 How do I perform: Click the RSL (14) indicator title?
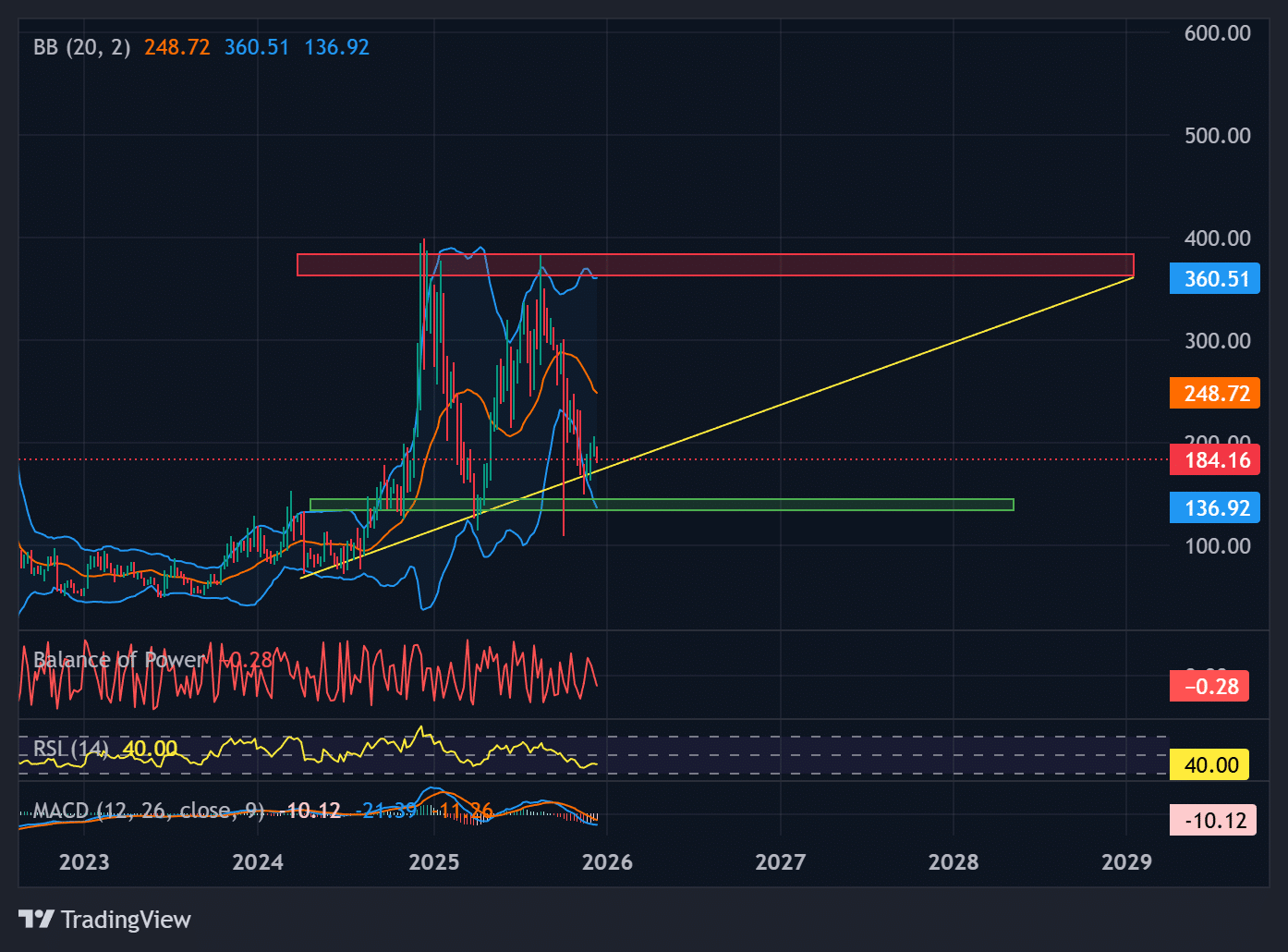(x=69, y=747)
